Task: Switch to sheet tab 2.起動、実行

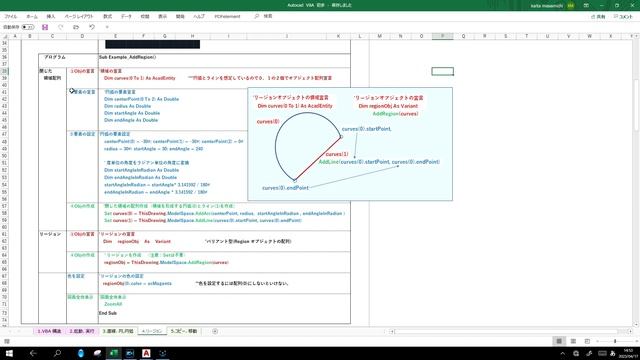Action: 82,331
